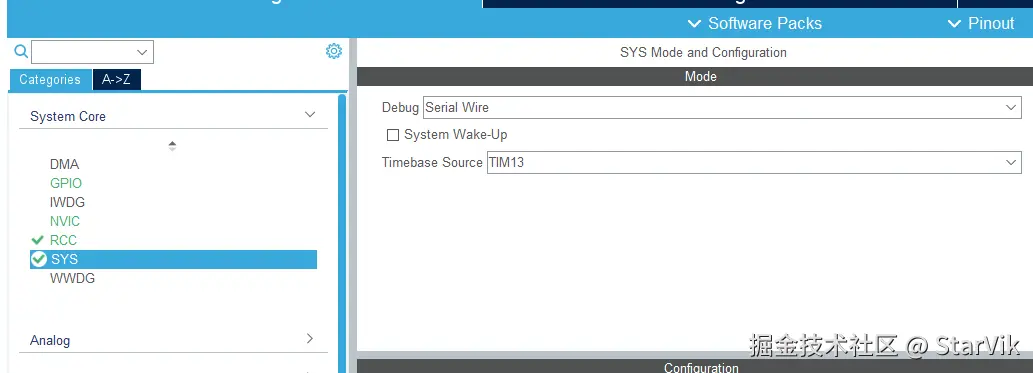The width and height of the screenshot is (1033, 373).
Task: Open the Timebase Source TIM13 dropdown
Action: pyautogui.click(x=754, y=162)
